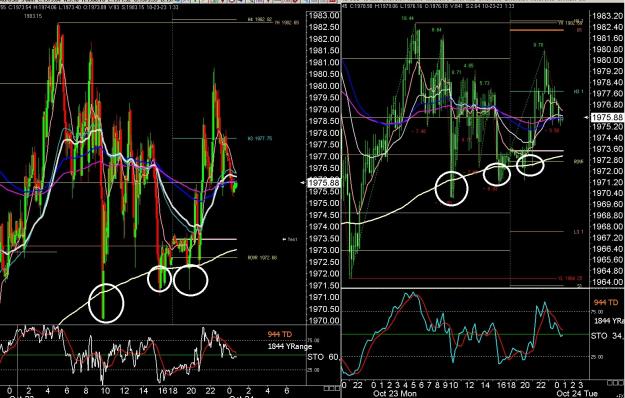625x398 pixels.
Task: Select the 1983.00 top axis price label
Action: point(324,16)
